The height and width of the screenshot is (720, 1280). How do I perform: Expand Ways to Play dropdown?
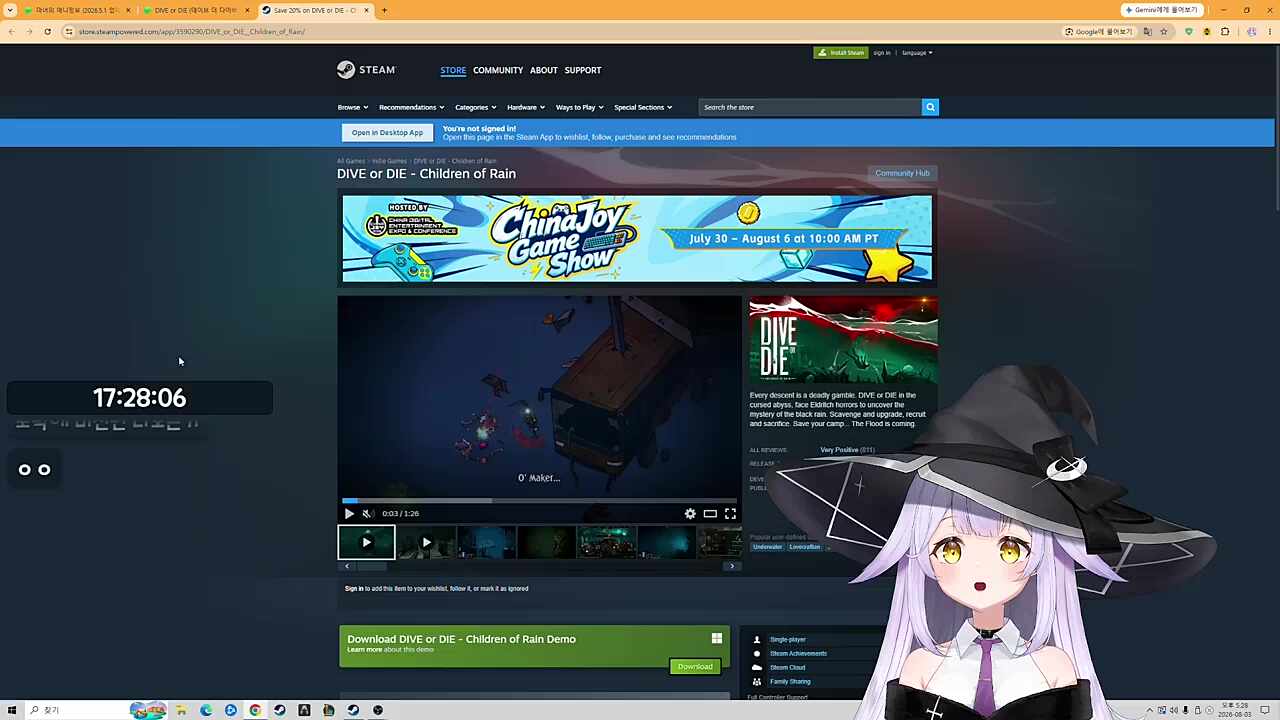point(579,107)
